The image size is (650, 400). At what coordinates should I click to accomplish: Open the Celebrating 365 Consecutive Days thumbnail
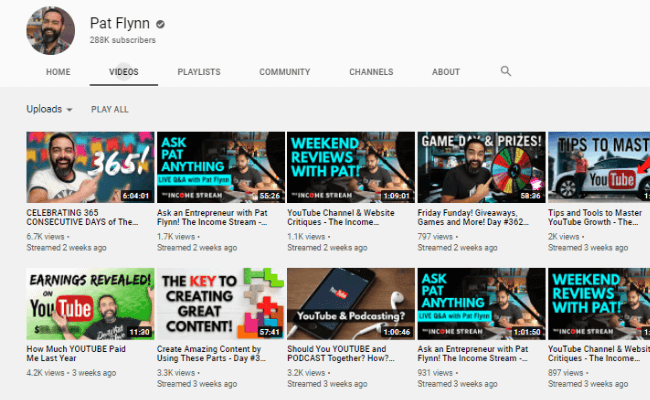[90, 167]
